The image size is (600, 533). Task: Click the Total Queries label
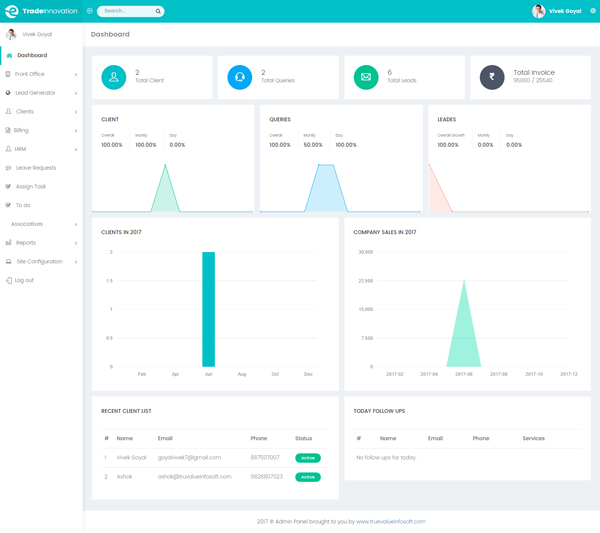point(278,80)
